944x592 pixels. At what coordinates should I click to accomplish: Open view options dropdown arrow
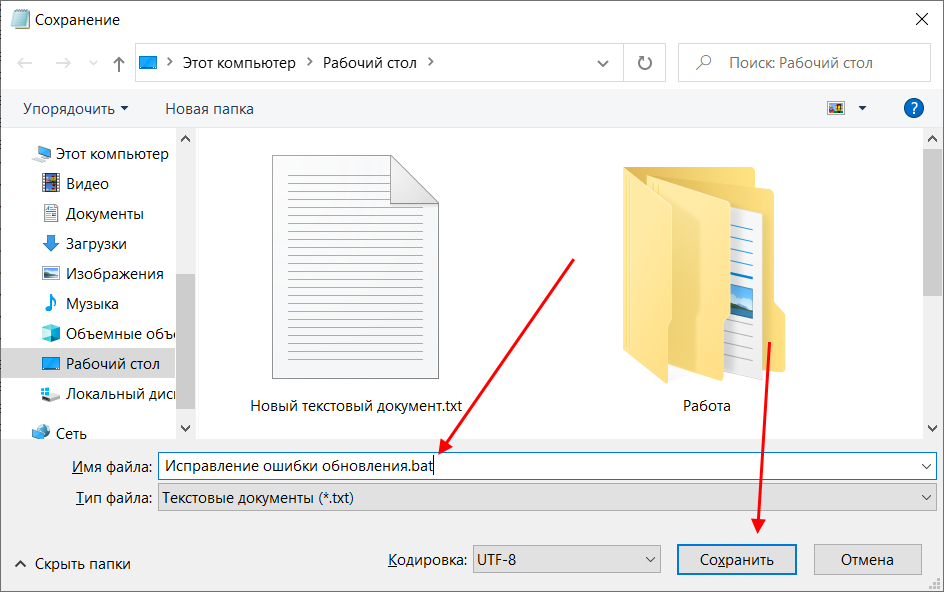862,108
